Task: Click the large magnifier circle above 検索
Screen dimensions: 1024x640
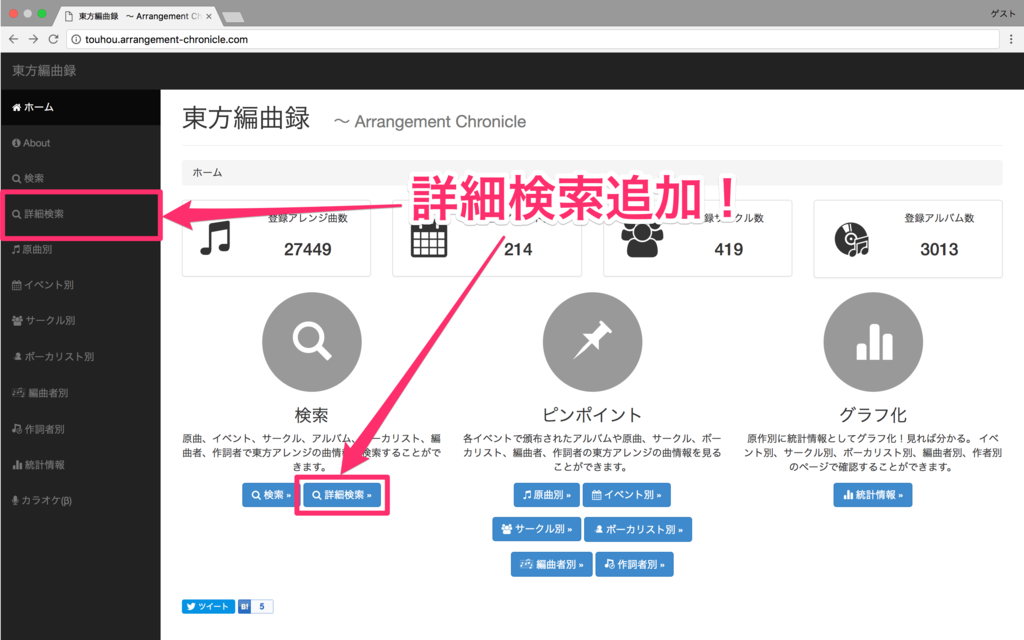Action: [x=312, y=342]
